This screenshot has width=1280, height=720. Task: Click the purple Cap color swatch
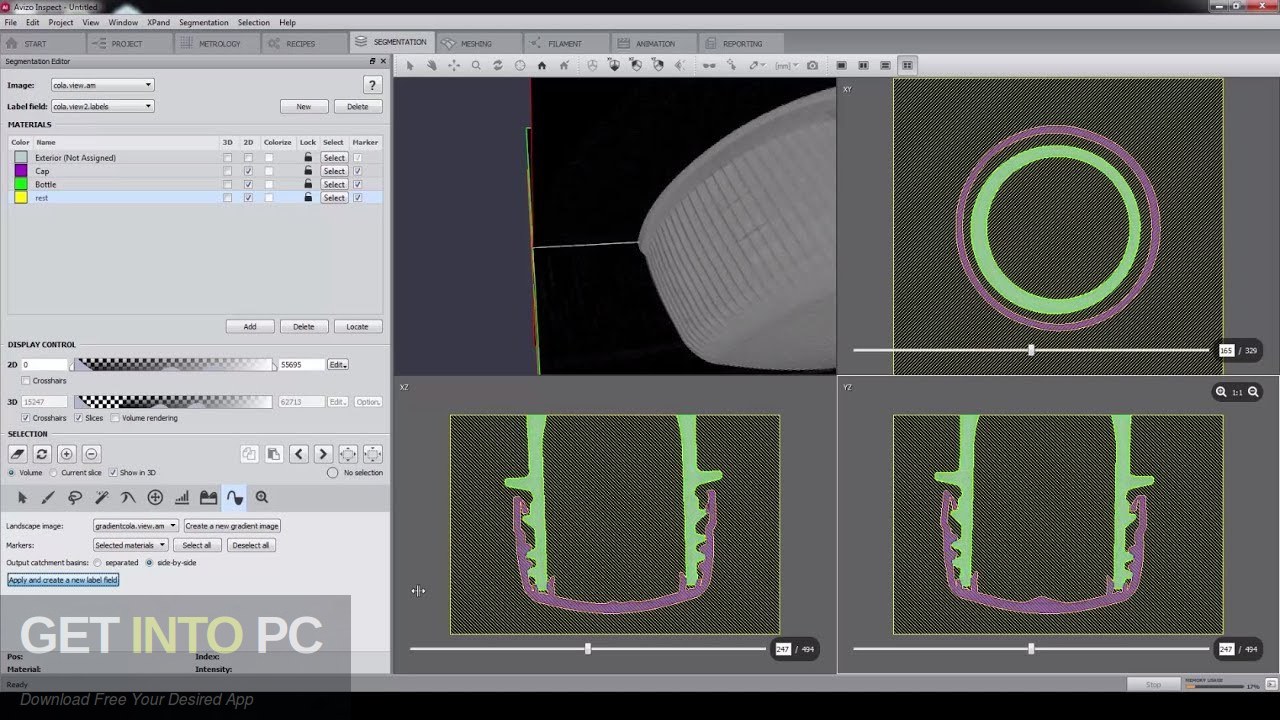(21, 171)
